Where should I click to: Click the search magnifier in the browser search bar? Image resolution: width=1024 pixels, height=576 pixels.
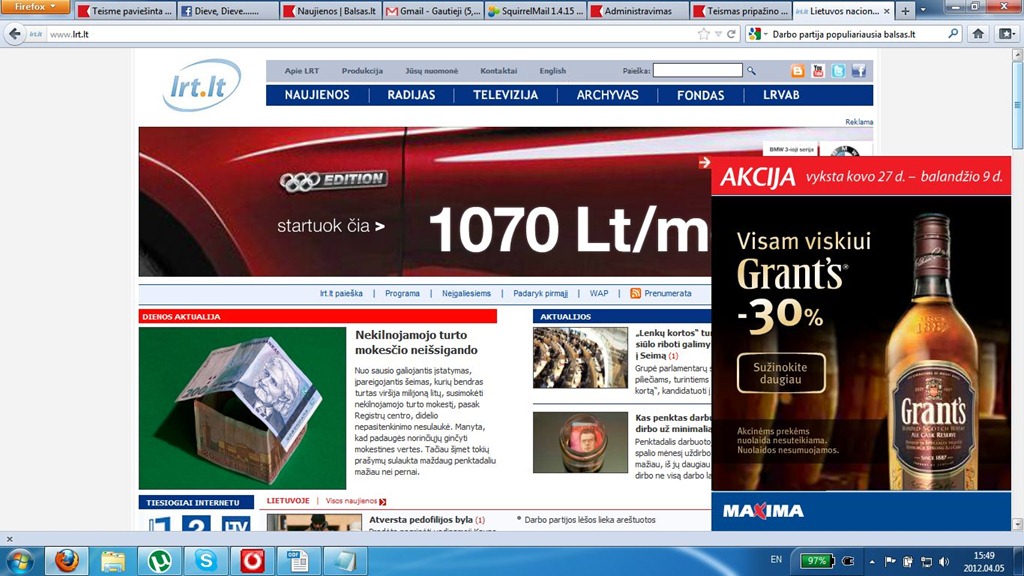click(x=953, y=33)
